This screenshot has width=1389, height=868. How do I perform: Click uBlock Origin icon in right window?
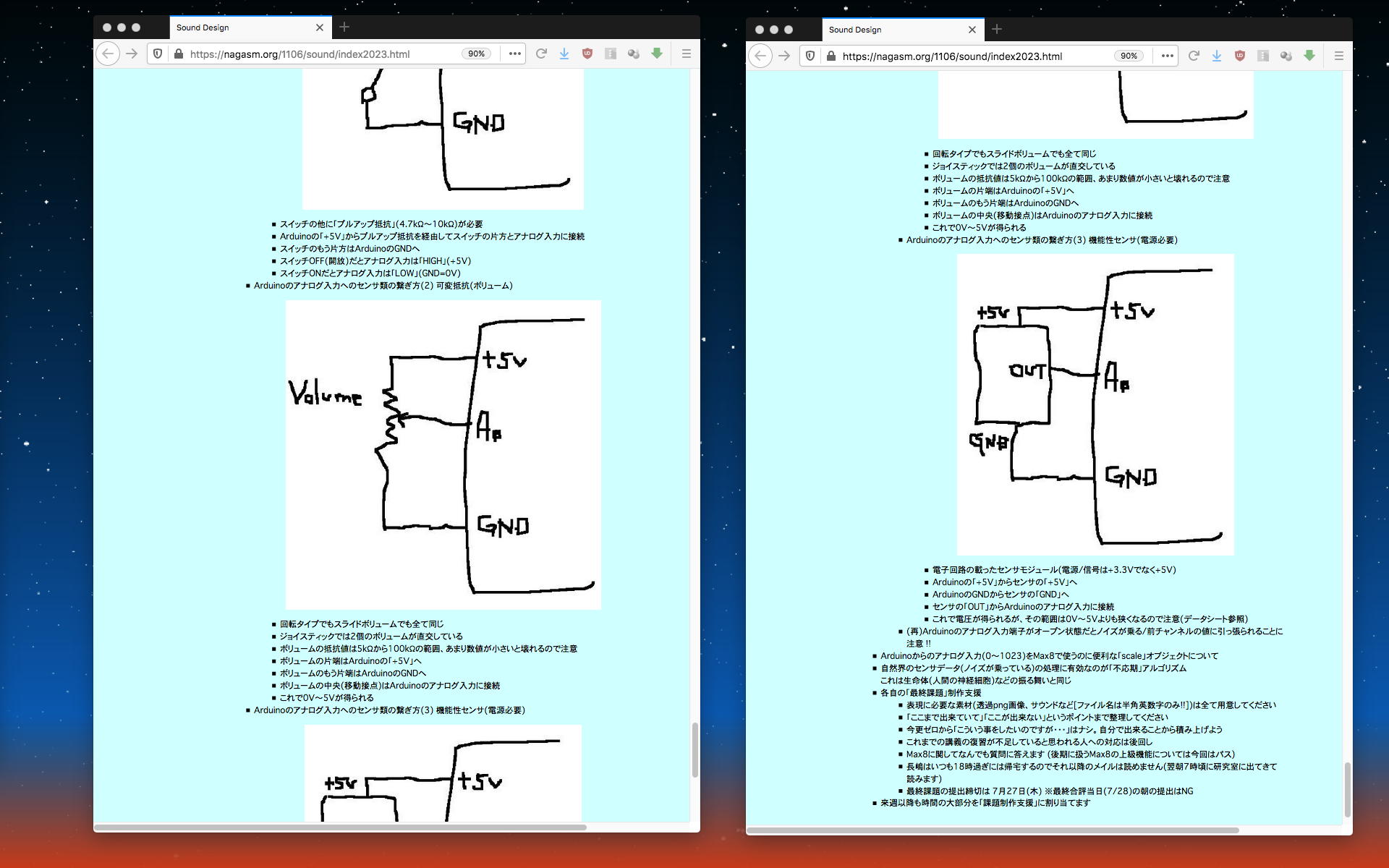point(1240,56)
